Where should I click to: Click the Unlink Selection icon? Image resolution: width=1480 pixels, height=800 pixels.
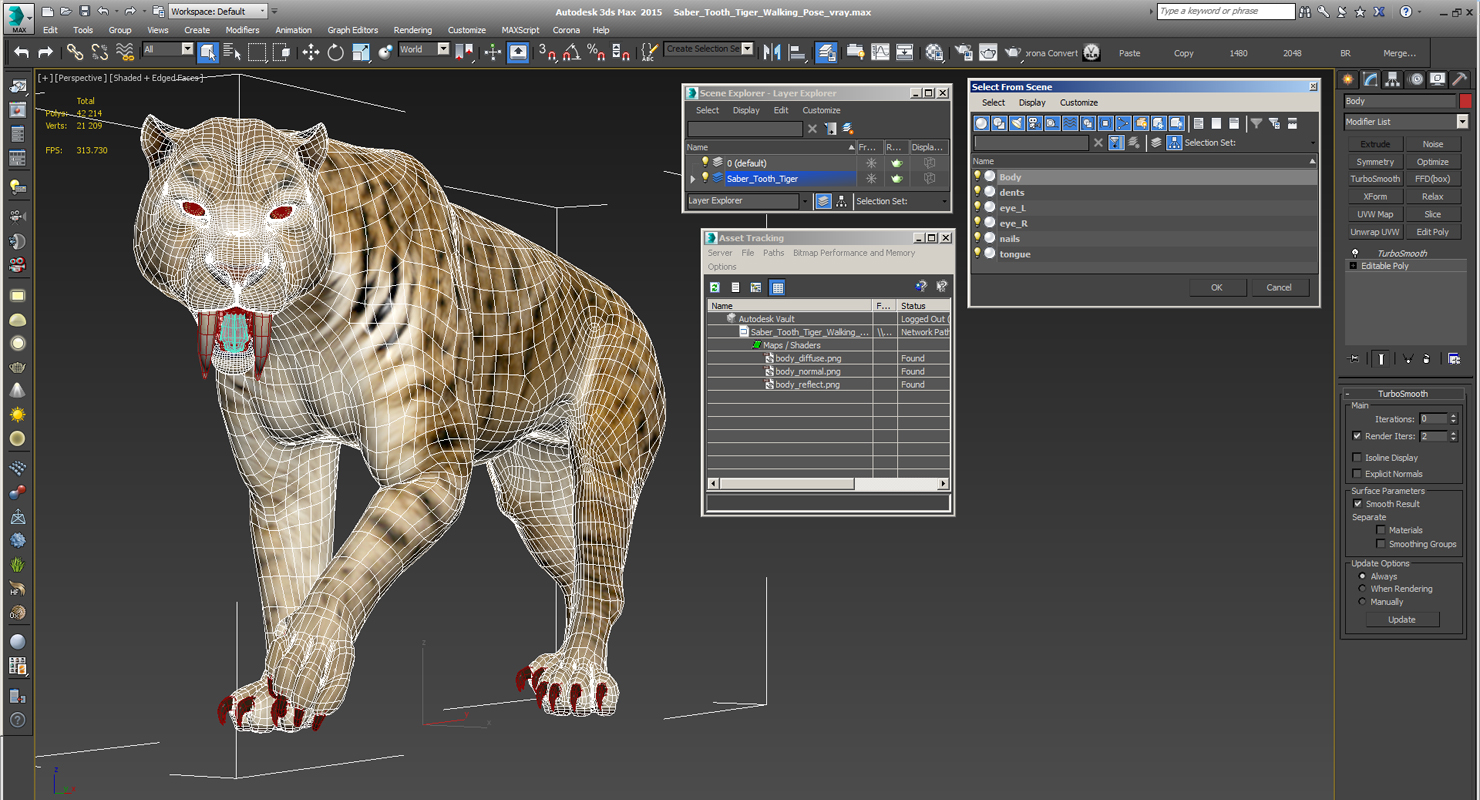[x=100, y=52]
